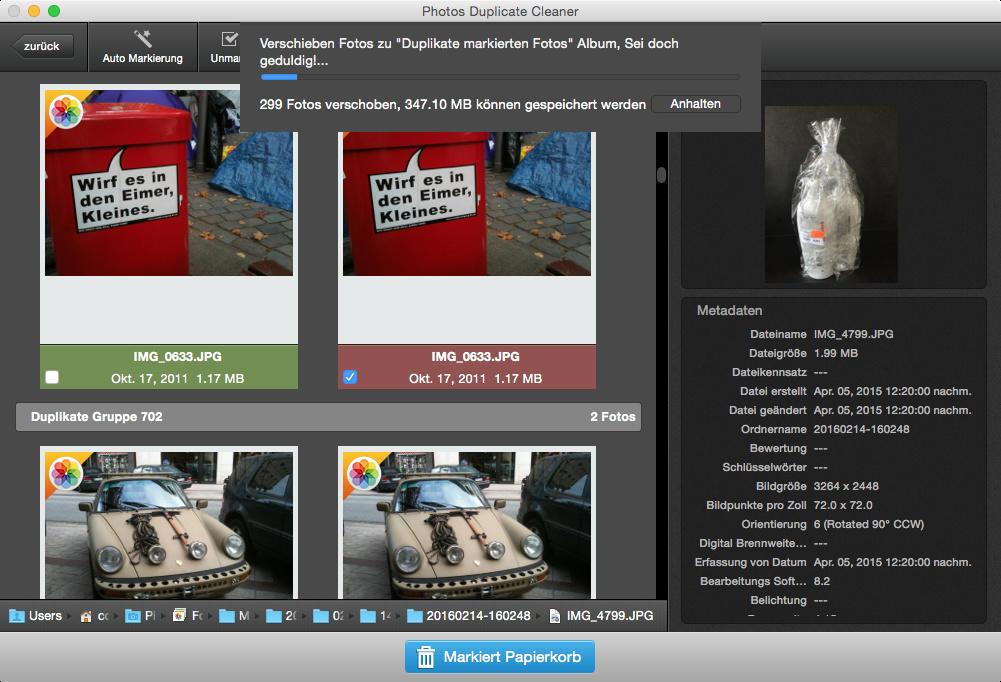This screenshot has height=682, width=1001.
Task: Click the Photos library icon in path bar
Action: pos(179,616)
